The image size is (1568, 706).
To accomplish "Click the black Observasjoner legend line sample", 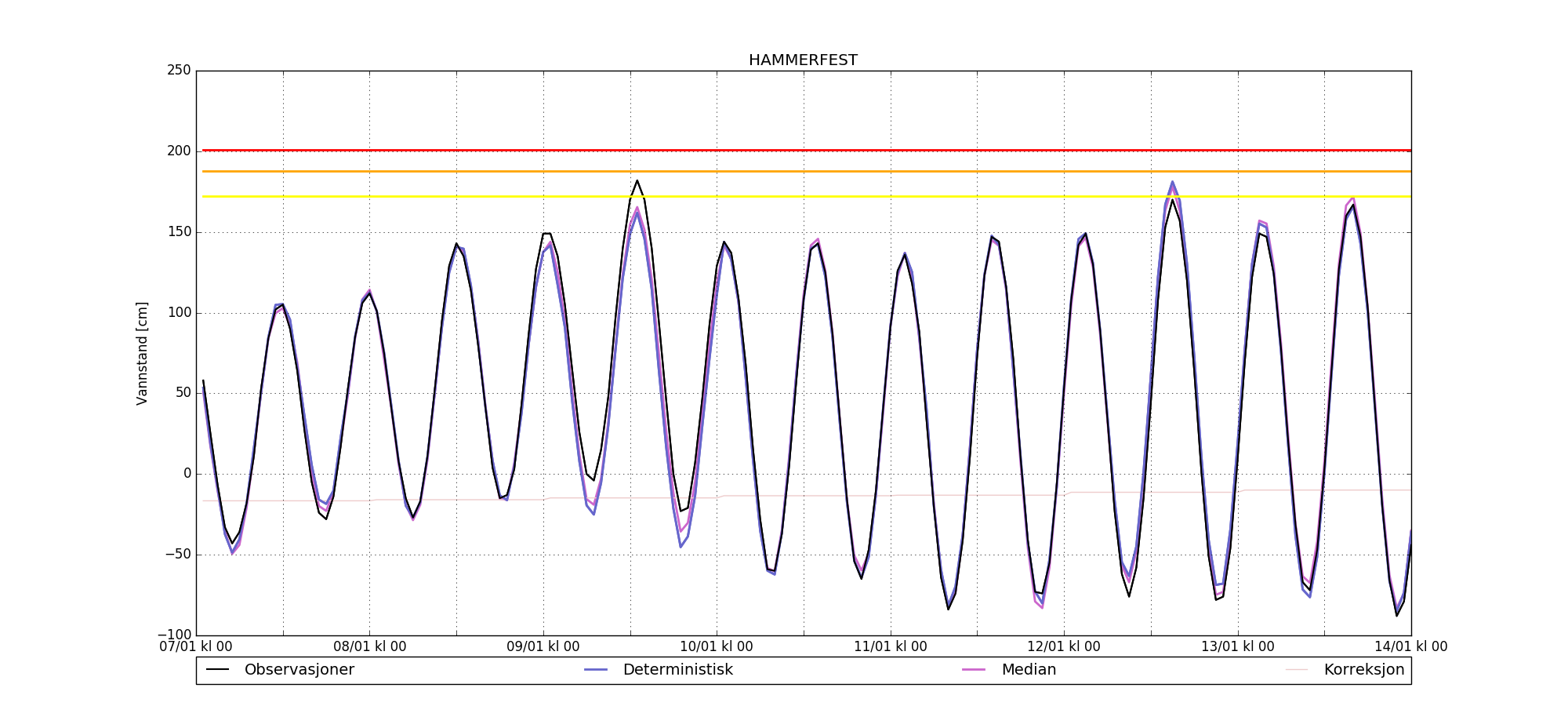I will tap(217, 670).
